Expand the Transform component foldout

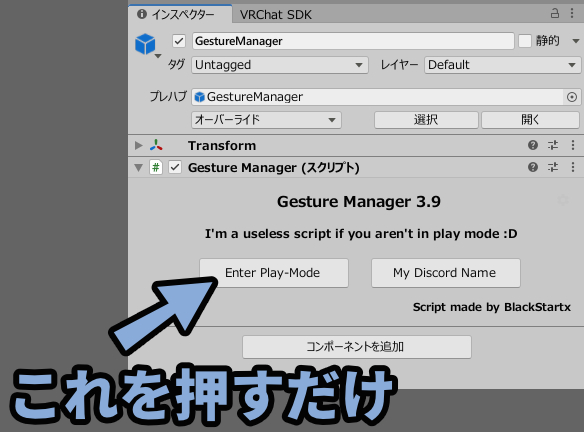tap(139, 145)
